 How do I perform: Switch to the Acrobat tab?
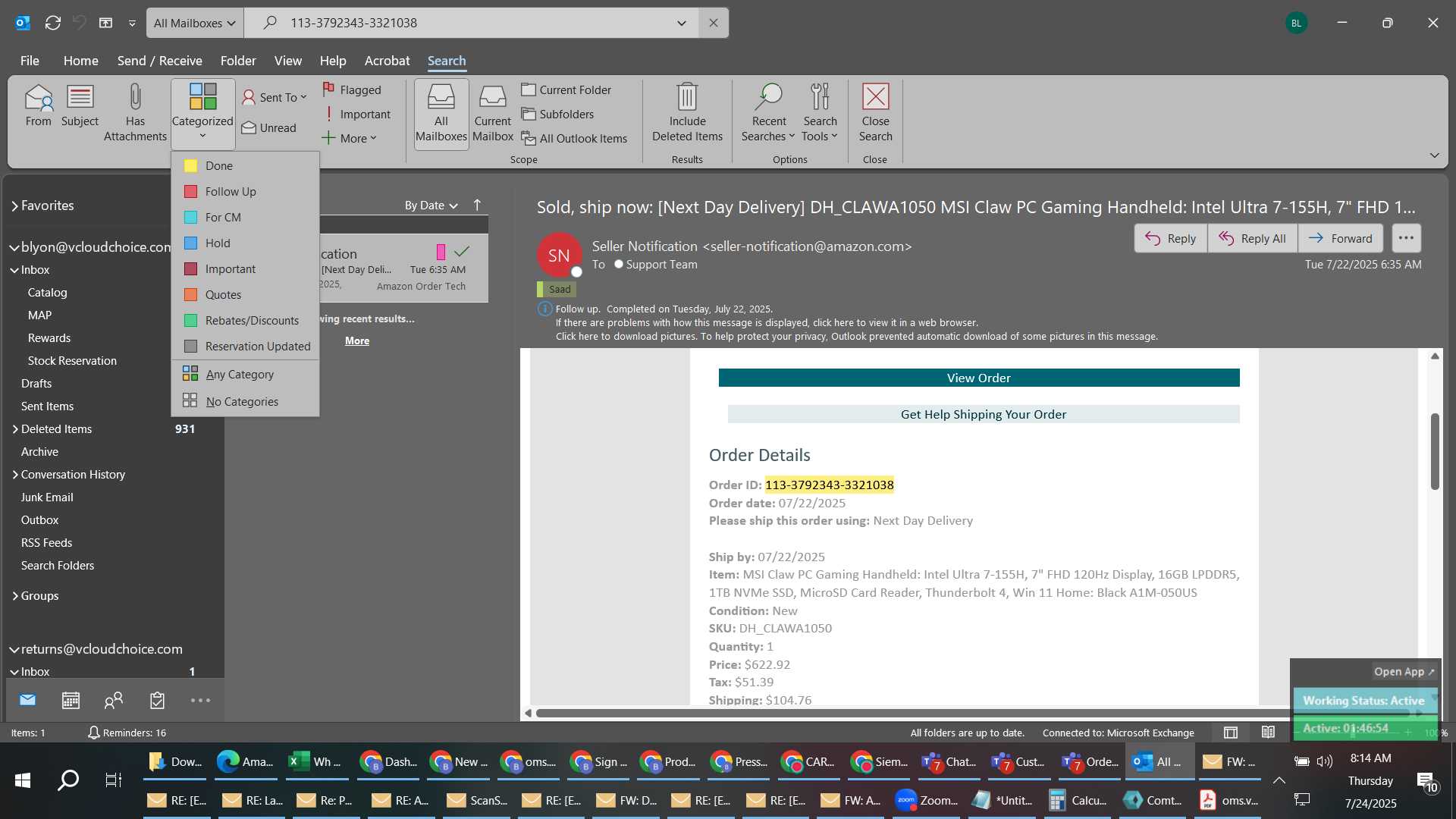(x=387, y=61)
